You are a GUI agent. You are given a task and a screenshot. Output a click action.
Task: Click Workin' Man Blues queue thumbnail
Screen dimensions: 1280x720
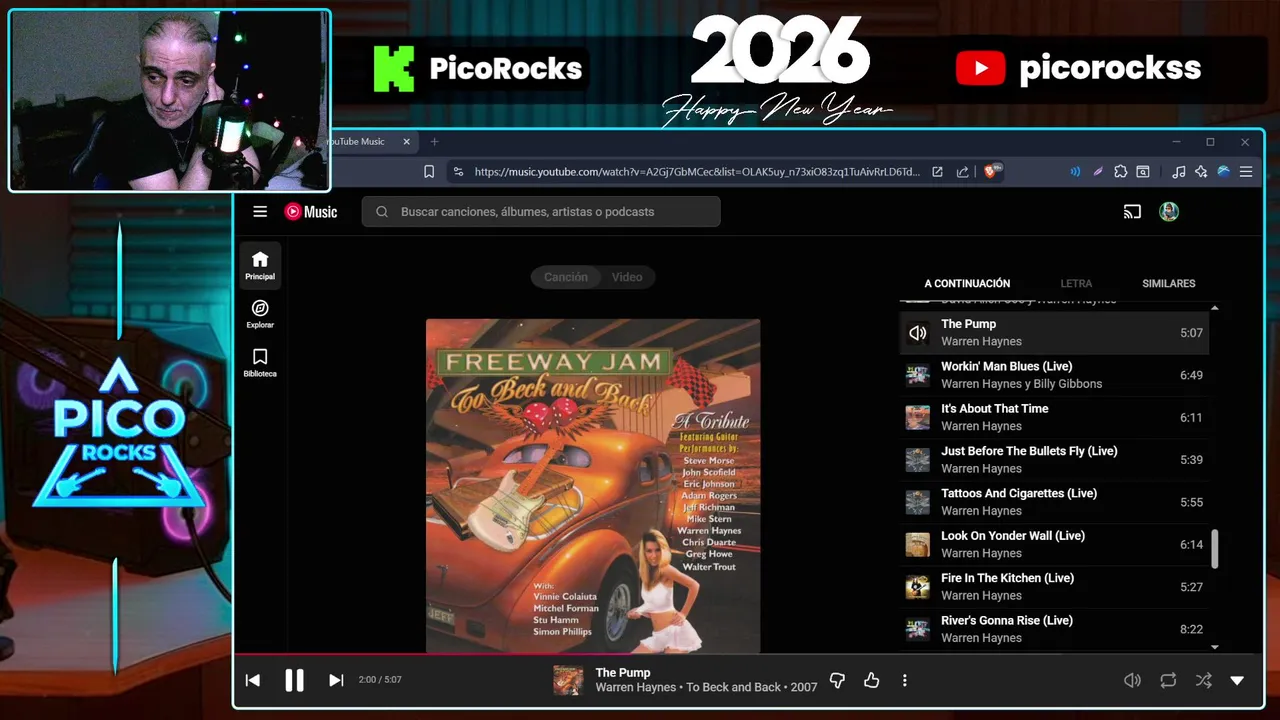pos(918,375)
